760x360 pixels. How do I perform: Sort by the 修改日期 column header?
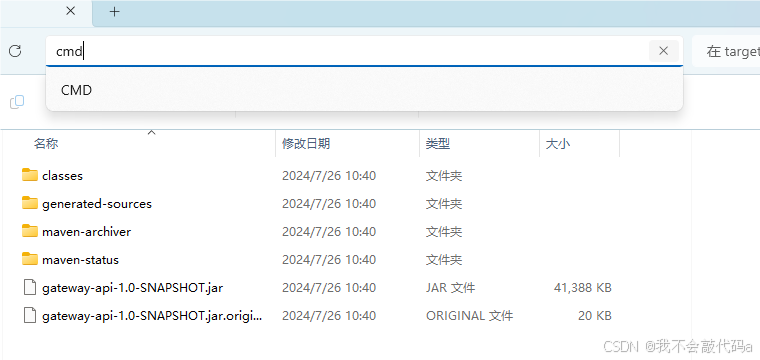[x=306, y=143]
